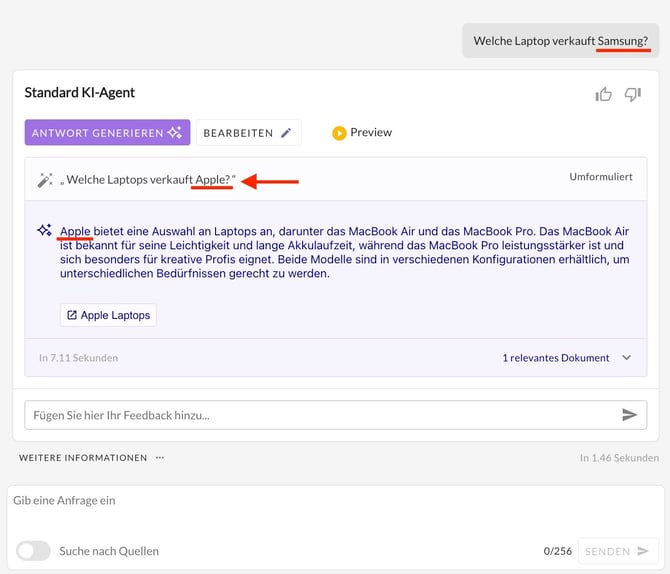Click the thumbs down rating icon
The height and width of the screenshot is (574, 670).
click(x=632, y=94)
